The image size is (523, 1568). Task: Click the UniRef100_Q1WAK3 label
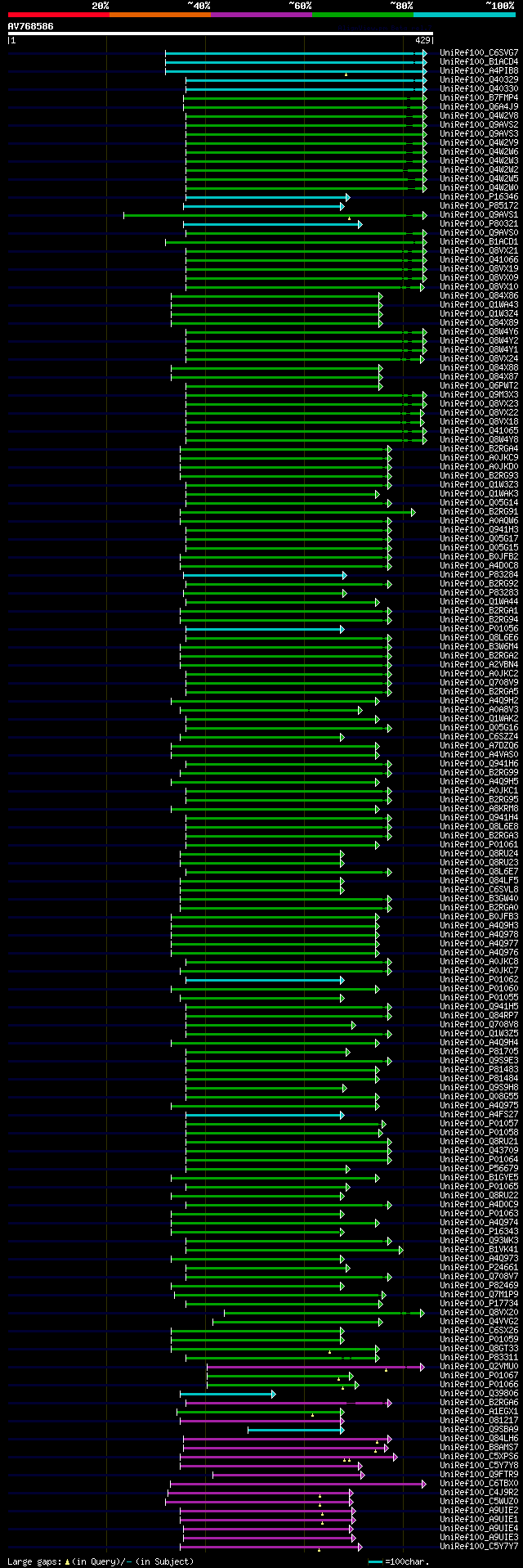click(479, 493)
